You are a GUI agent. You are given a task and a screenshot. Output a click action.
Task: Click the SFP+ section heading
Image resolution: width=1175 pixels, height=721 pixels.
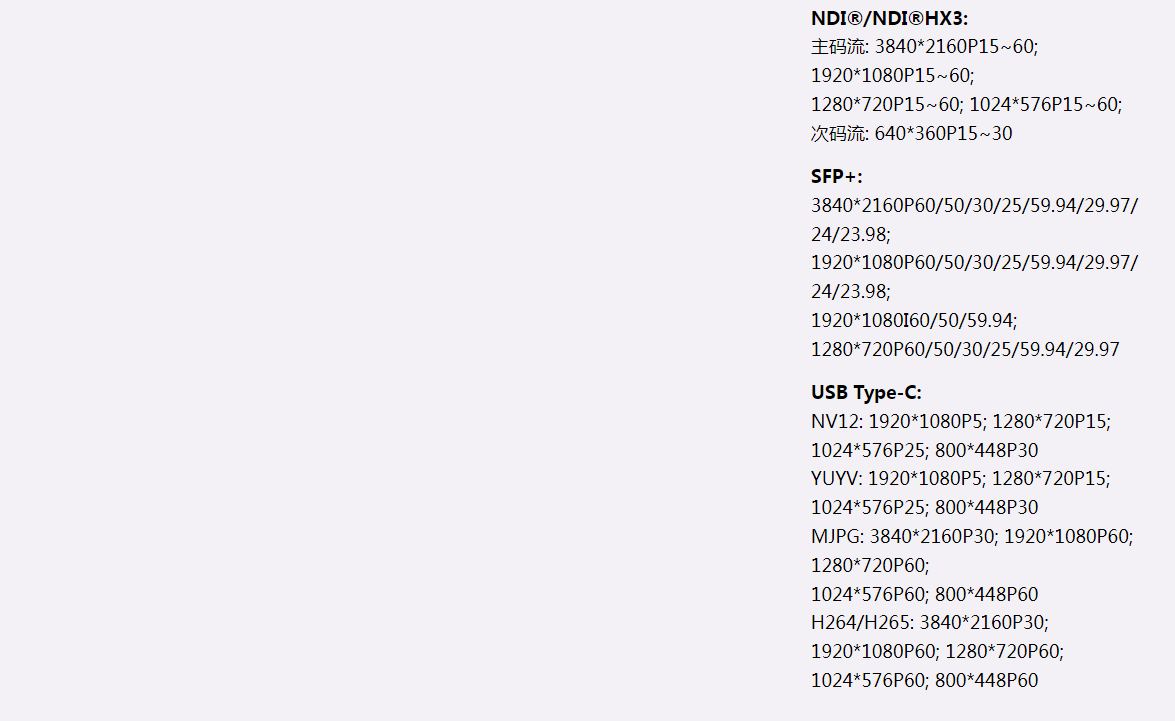coord(837,177)
